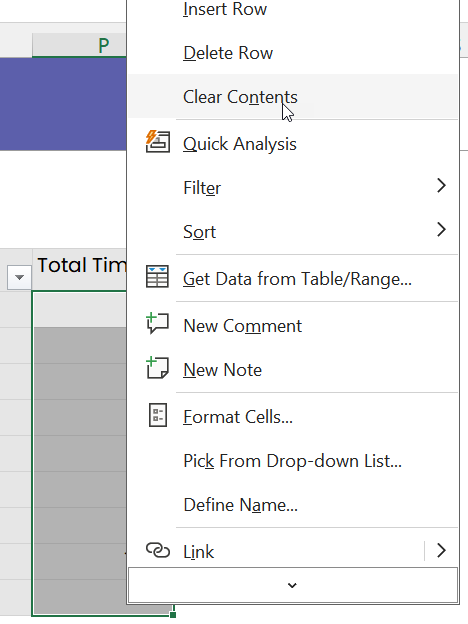Click the Link chain icon
The width and height of the screenshot is (468, 624).
(x=158, y=550)
